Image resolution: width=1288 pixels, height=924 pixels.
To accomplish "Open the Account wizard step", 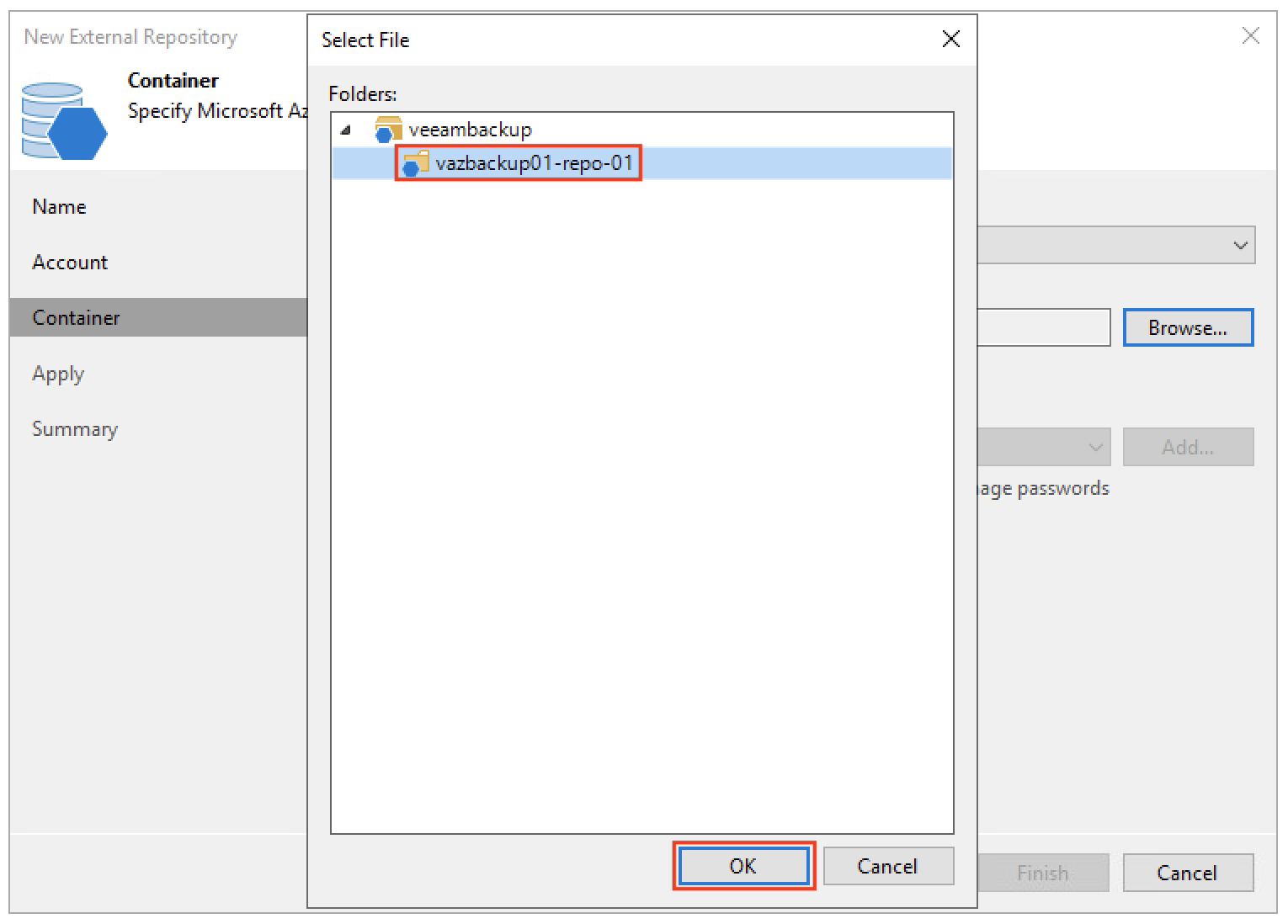I will 70,263.
